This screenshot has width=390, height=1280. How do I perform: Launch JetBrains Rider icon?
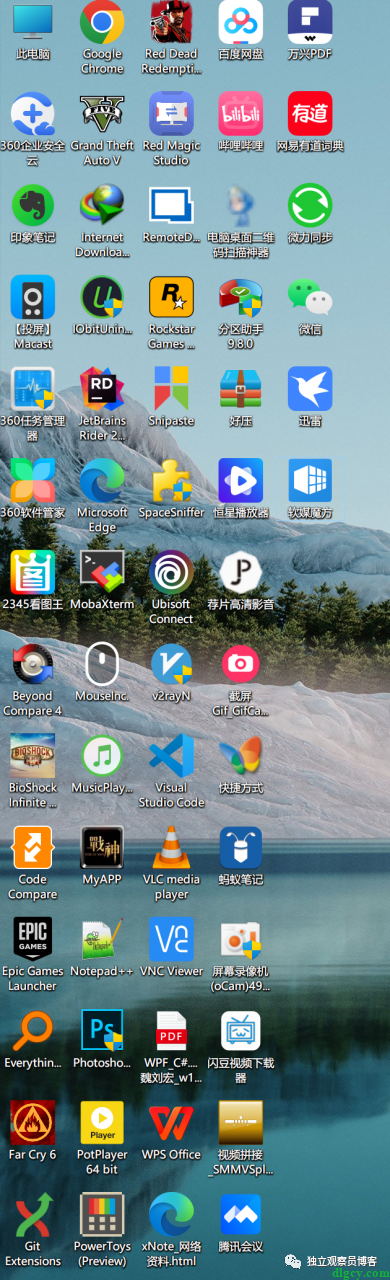(x=102, y=388)
